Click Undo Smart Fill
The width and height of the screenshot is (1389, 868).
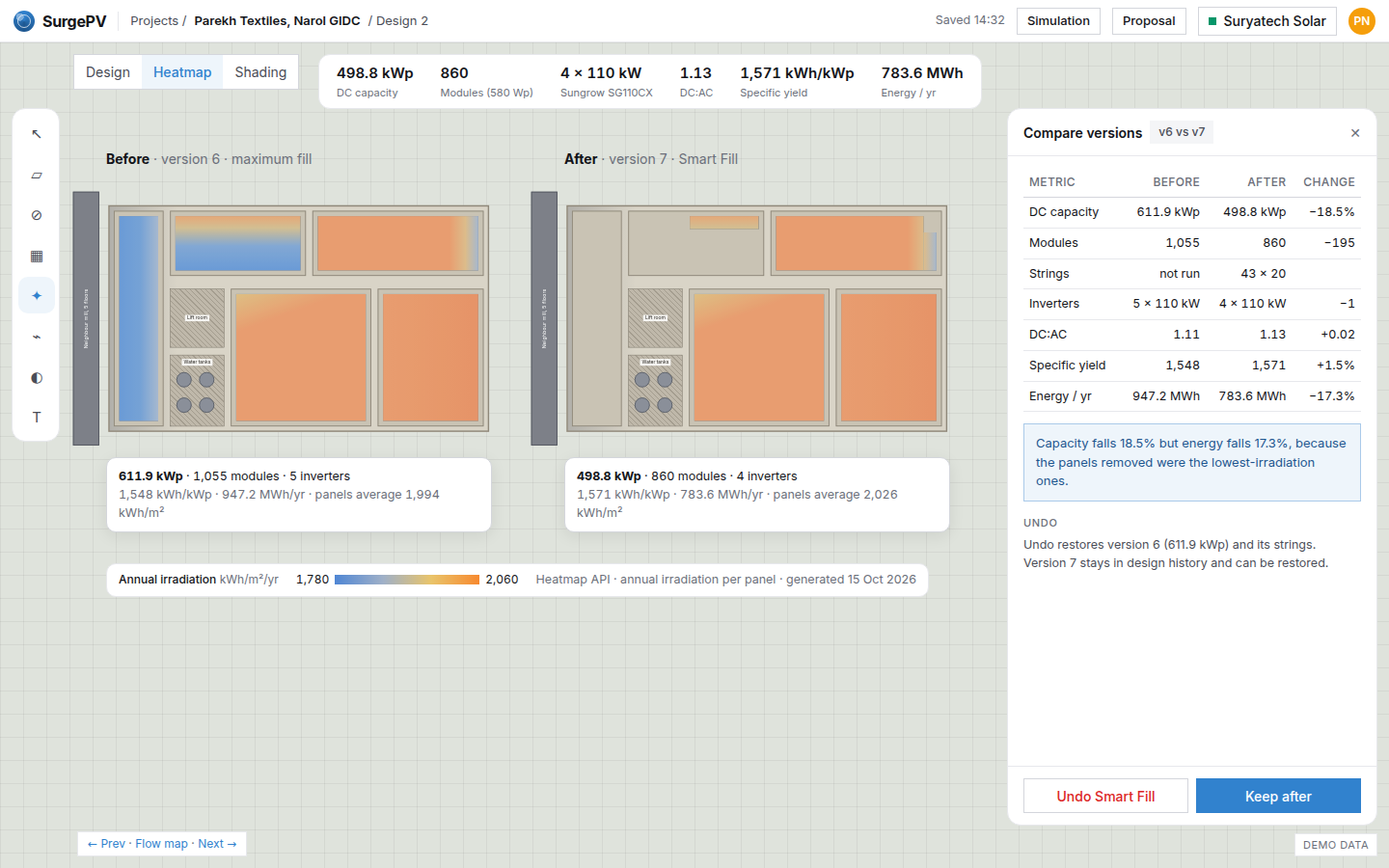[x=1105, y=796]
